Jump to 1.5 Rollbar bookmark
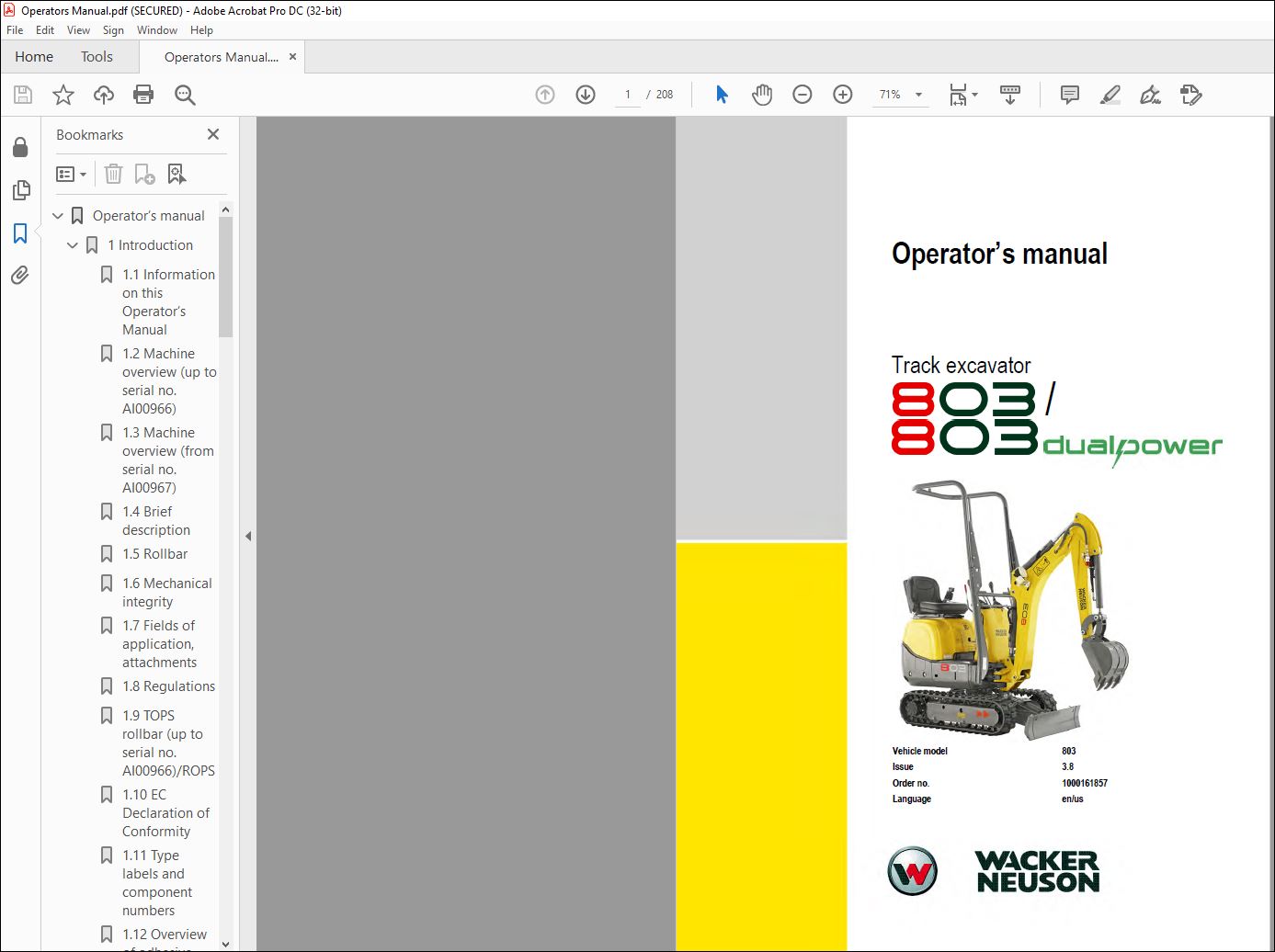This screenshot has width=1275, height=952. coord(155,554)
